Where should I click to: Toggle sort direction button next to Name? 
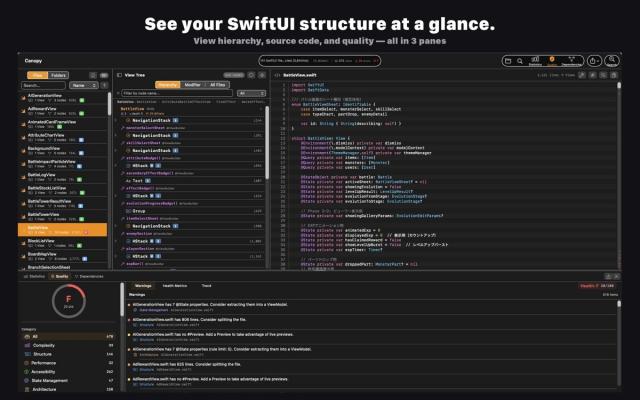click(104, 85)
